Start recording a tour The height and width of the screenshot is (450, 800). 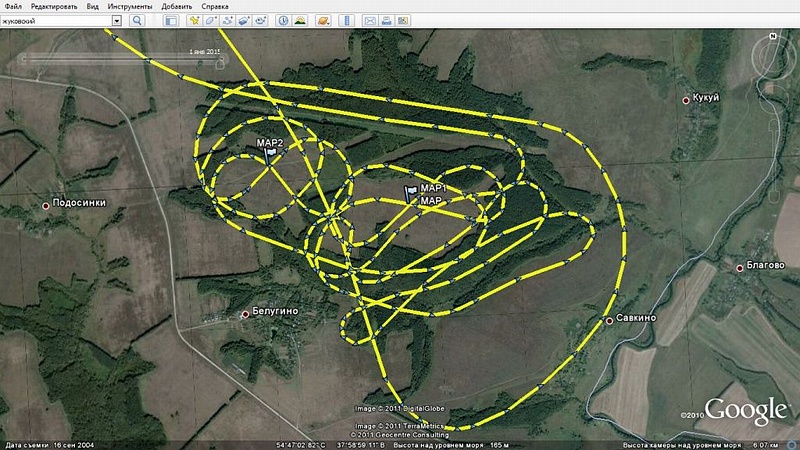[x=264, y=20]
